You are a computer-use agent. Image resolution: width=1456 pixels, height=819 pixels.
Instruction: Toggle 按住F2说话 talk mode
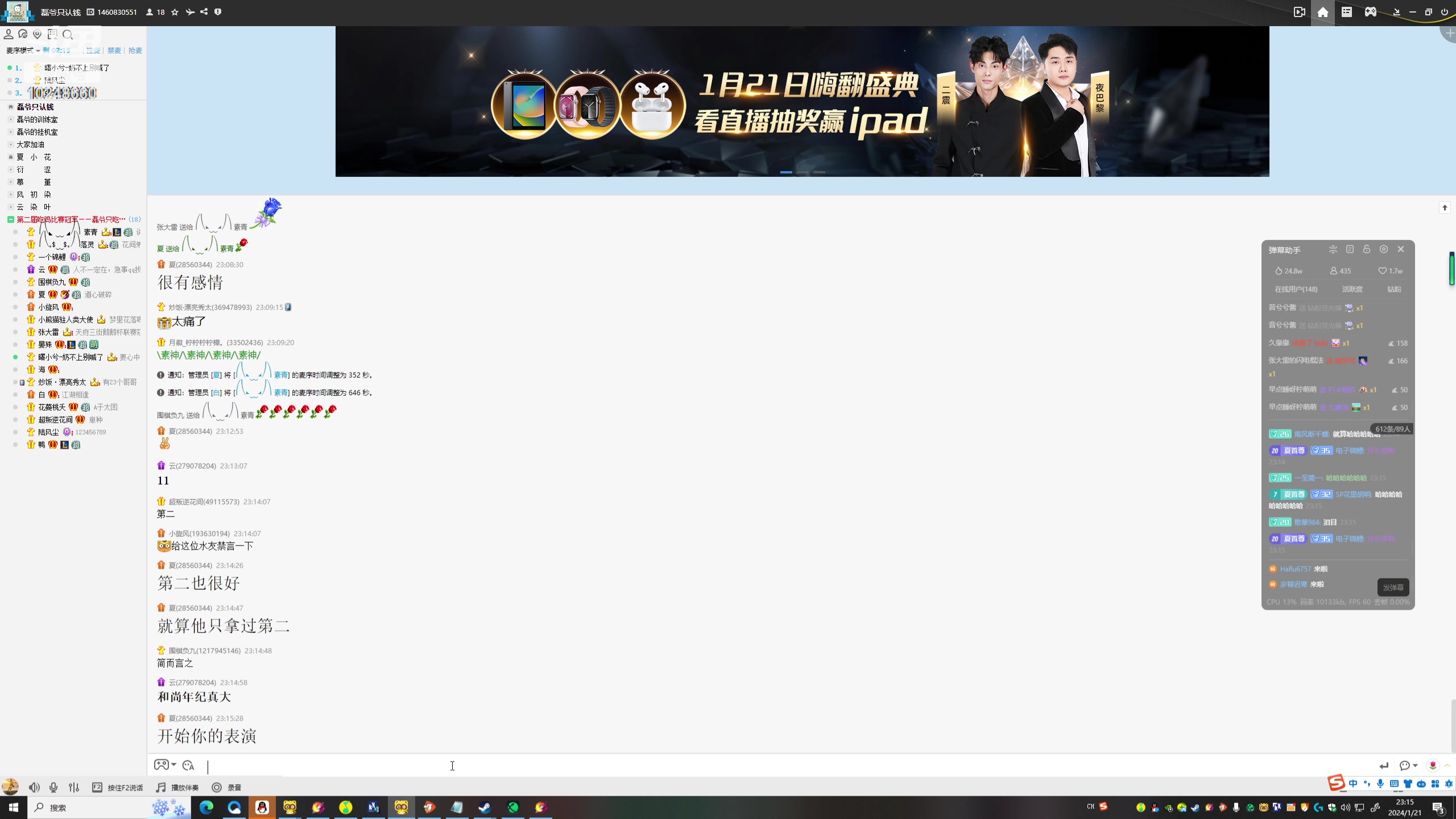pyautogui.click(x=117, y=787)
